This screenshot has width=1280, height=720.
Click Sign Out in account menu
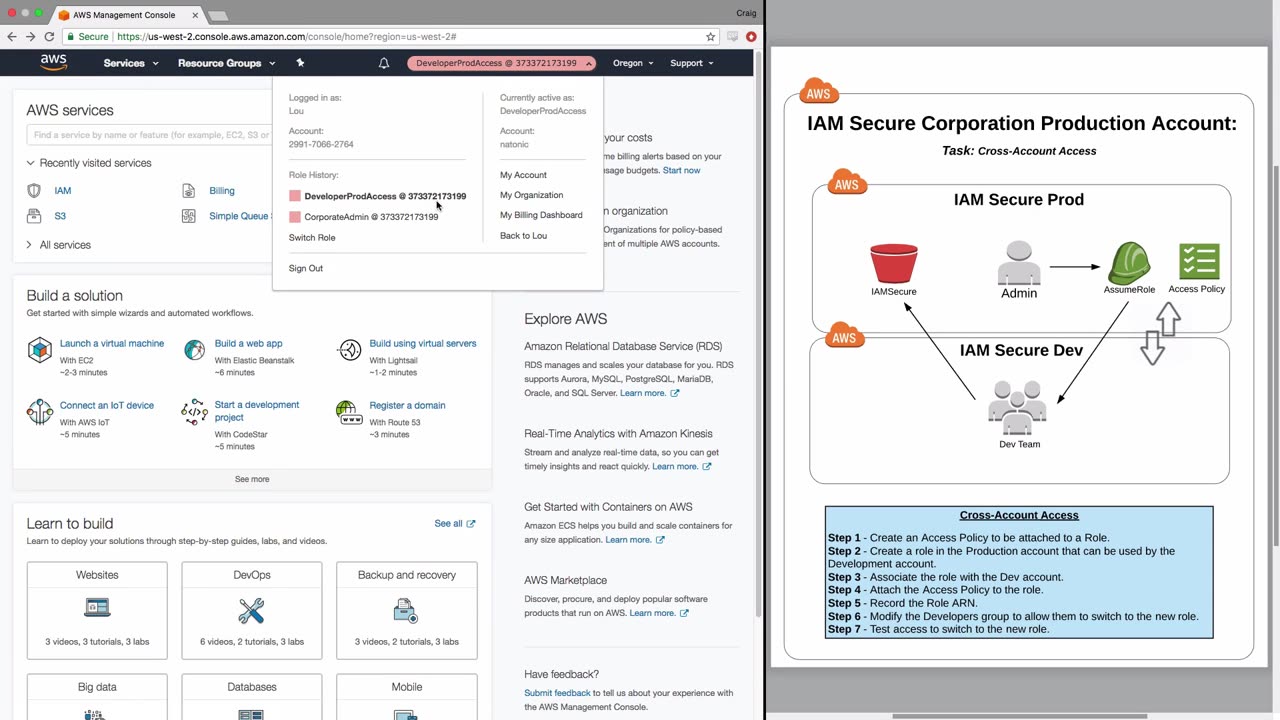[306, 268]
